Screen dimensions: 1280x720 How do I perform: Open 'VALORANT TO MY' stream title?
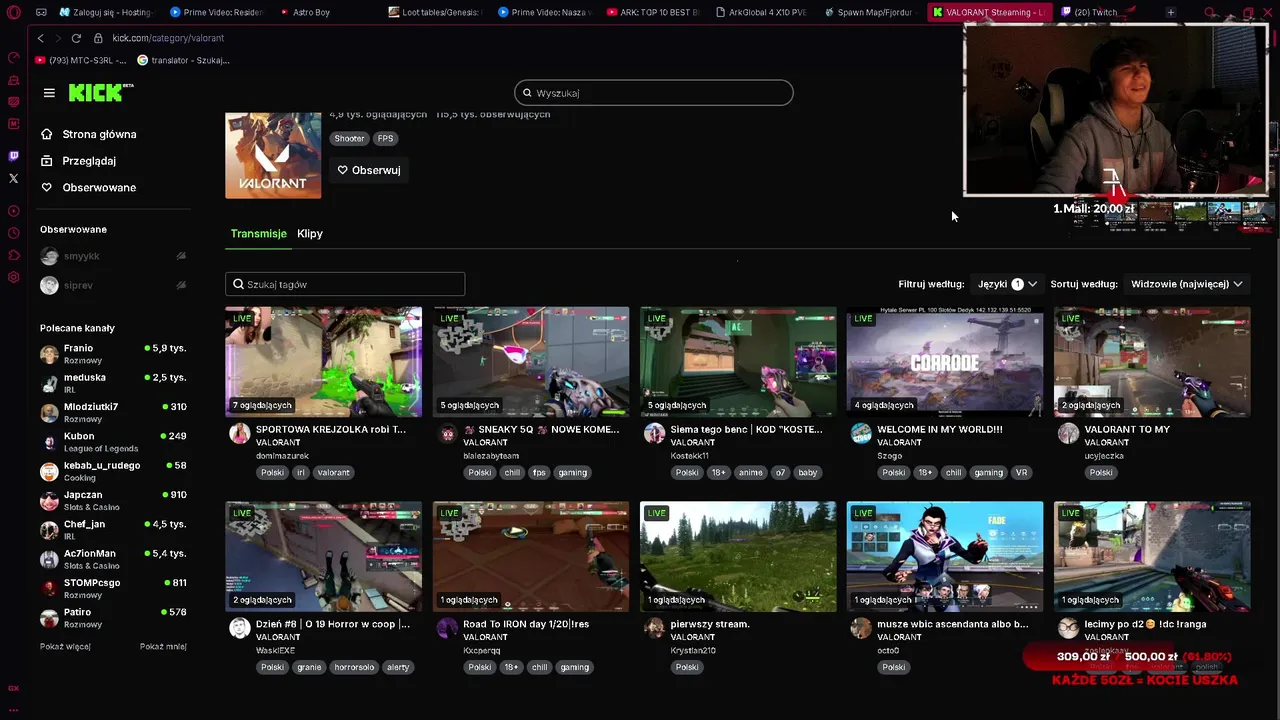(1127, 429)
